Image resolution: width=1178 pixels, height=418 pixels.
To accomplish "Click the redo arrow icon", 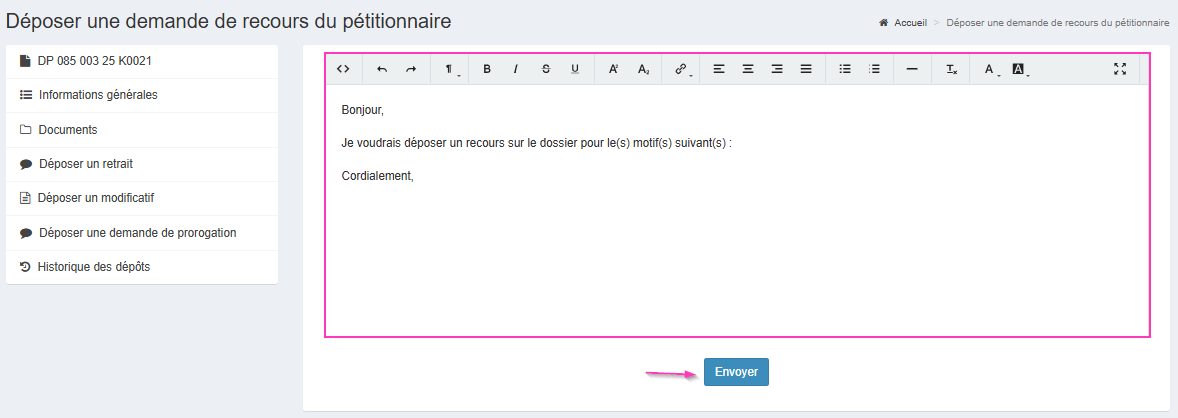I will (411, 69).
